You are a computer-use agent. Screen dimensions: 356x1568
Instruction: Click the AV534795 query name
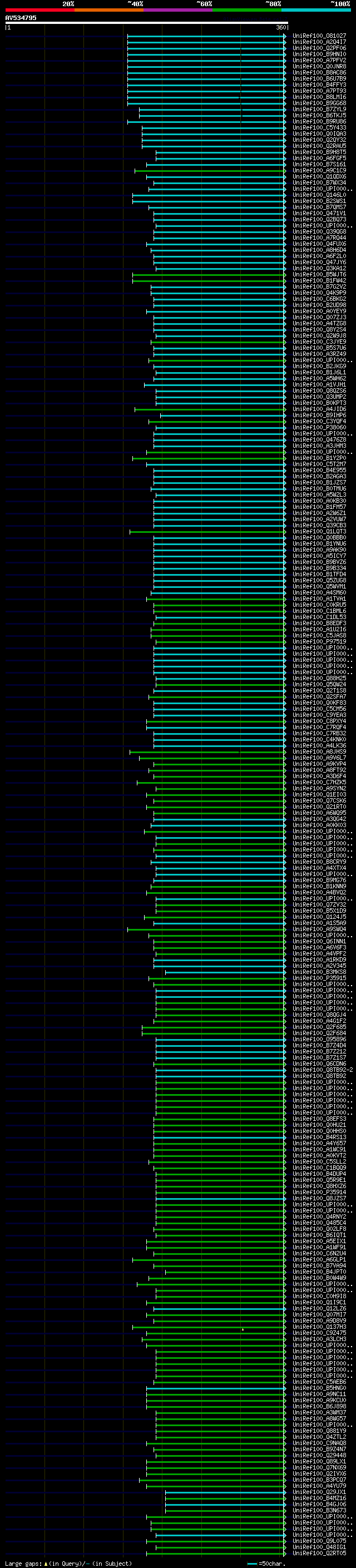pos(21,18)
